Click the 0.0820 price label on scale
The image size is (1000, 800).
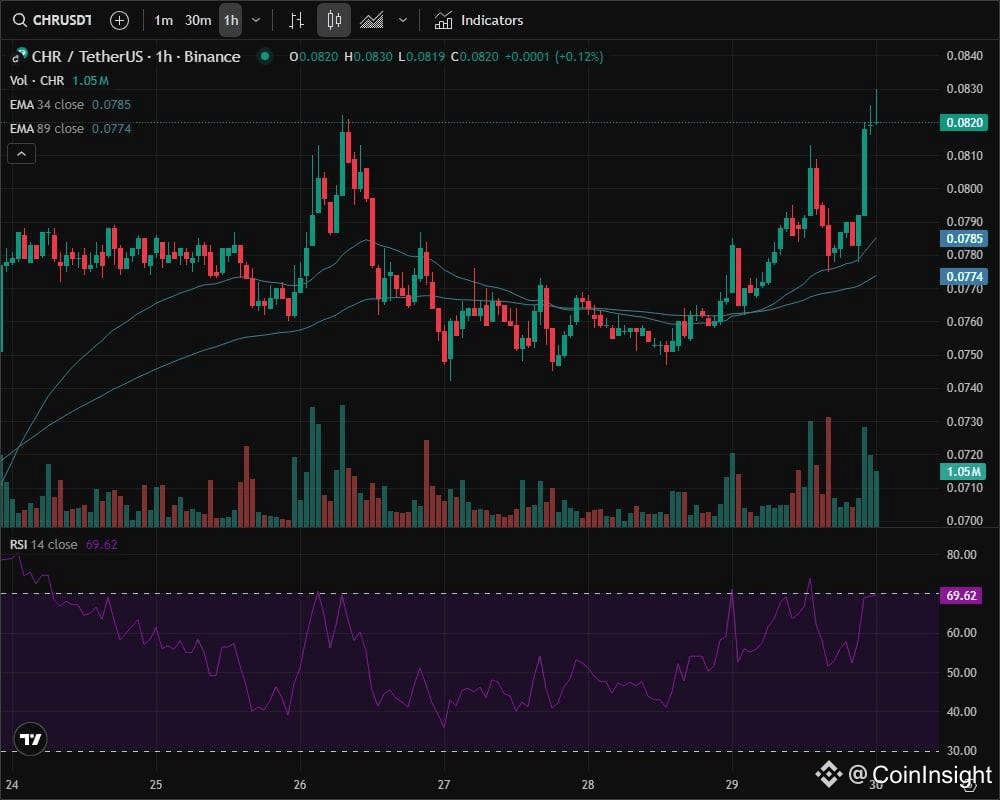click(x=963, y=122)
